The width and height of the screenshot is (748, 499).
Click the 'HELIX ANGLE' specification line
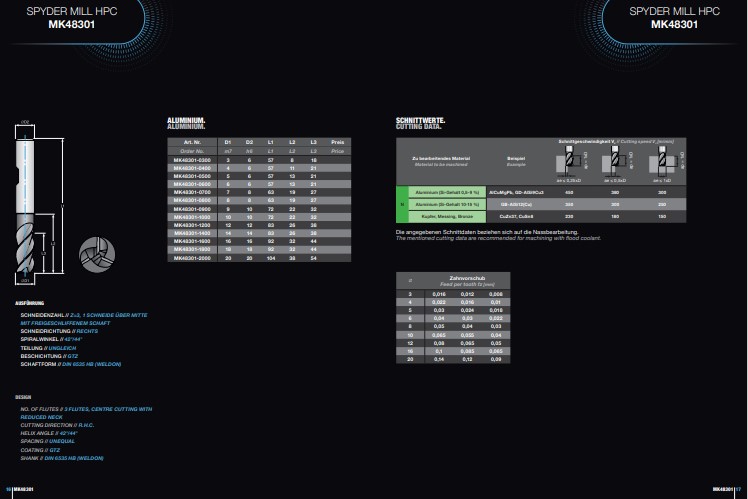coord(49,433)
